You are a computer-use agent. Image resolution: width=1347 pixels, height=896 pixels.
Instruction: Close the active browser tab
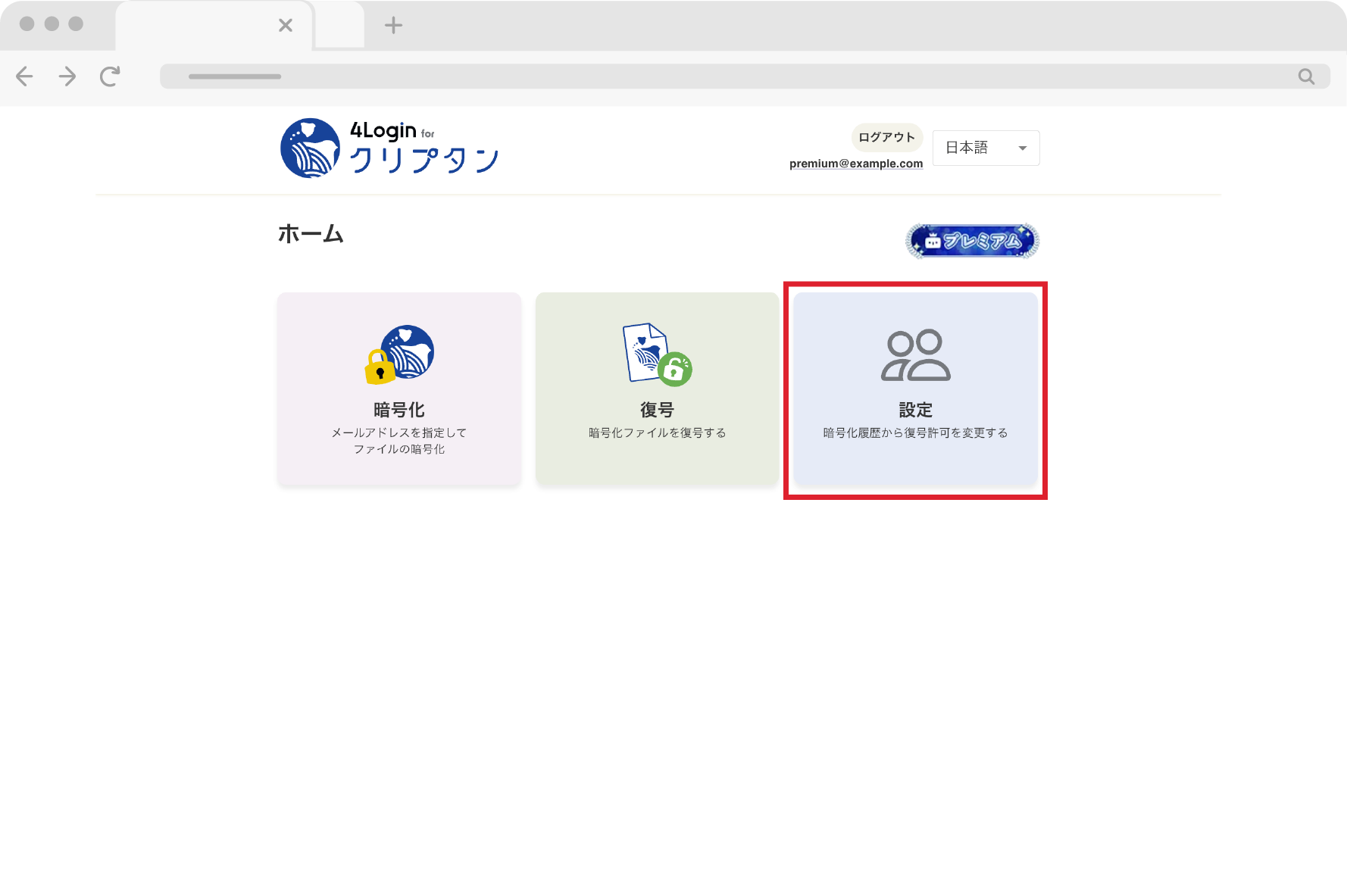(x=286, y=26)
